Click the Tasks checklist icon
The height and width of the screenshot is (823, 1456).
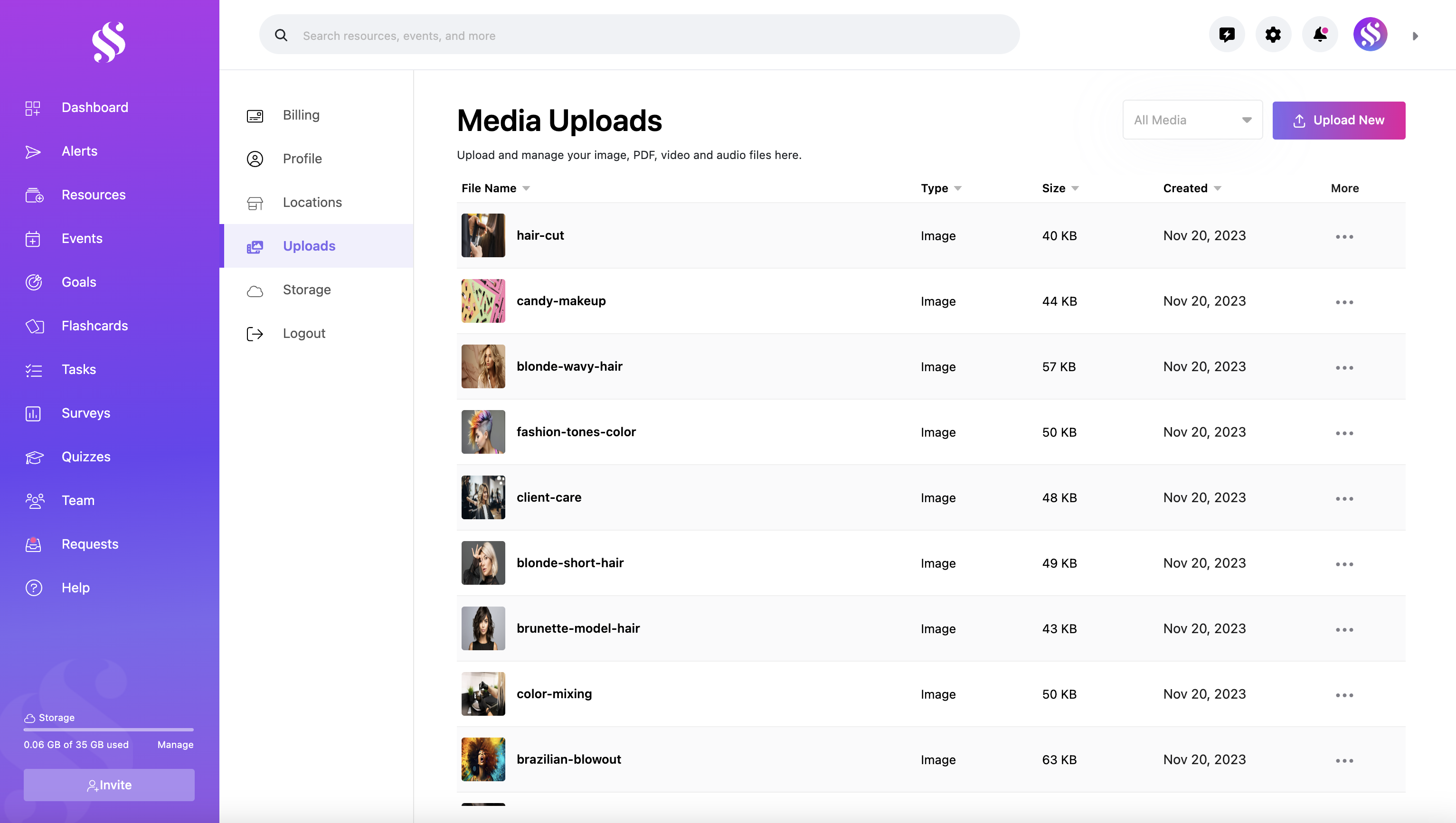pos(33,370)
